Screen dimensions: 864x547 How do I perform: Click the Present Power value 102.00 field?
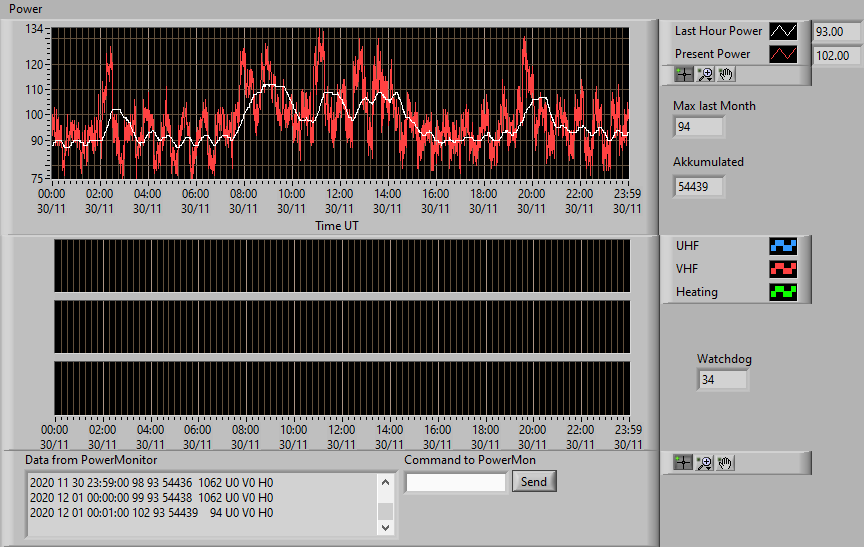point(837,56)
